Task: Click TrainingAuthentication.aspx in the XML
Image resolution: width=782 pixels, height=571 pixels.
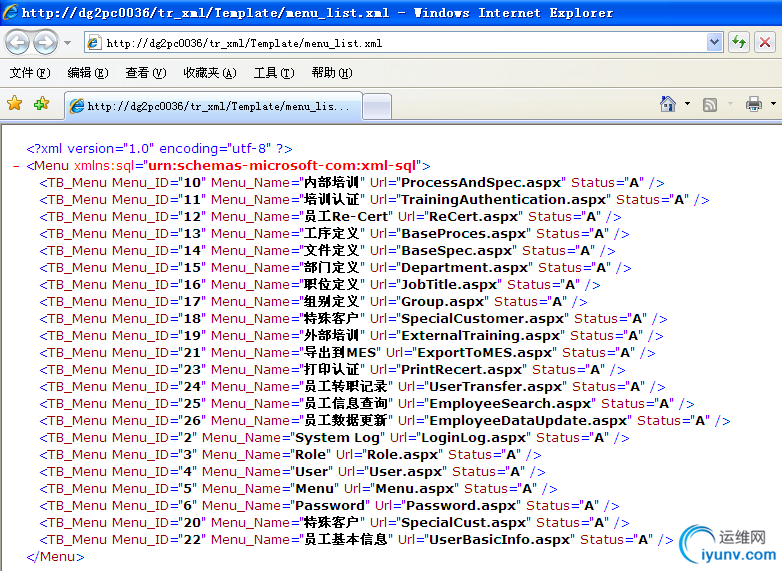Action: click(503, 199)
